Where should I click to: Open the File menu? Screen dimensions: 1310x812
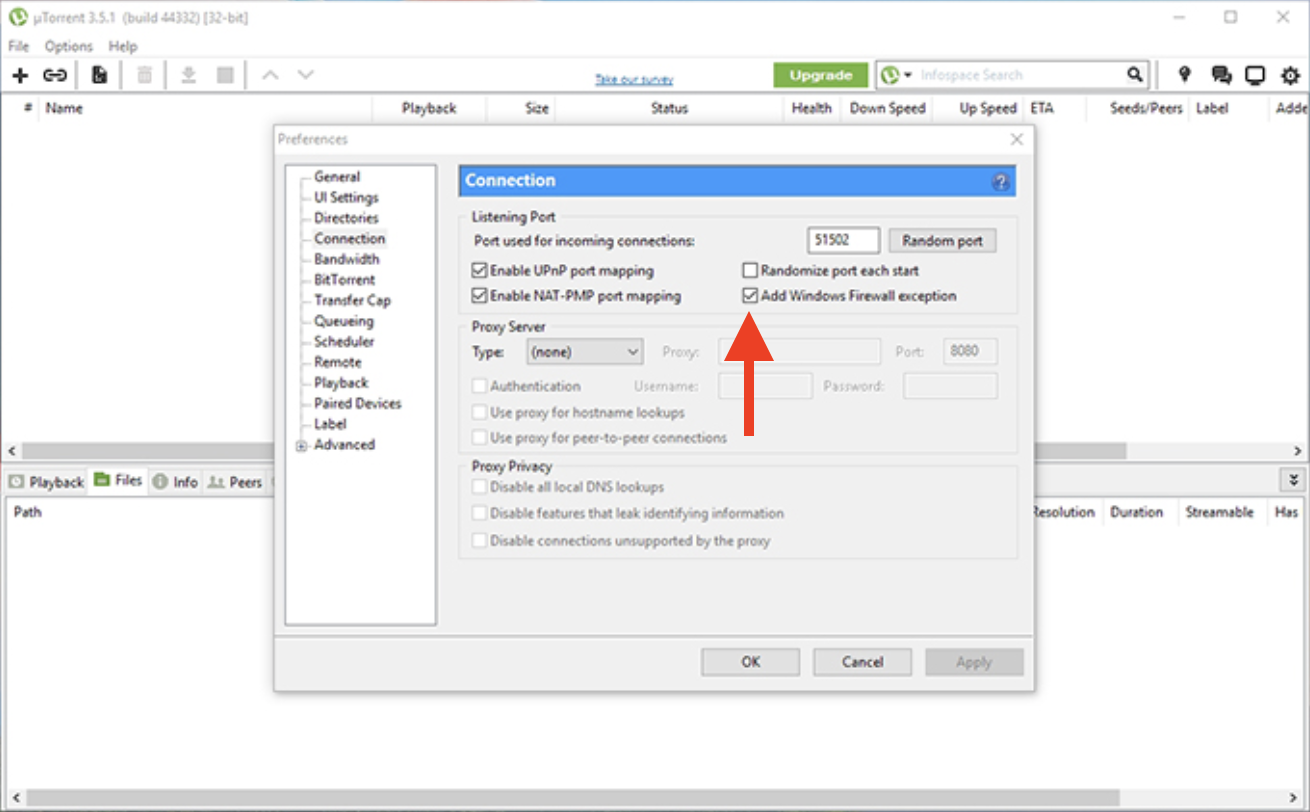[x=19, y=46]
